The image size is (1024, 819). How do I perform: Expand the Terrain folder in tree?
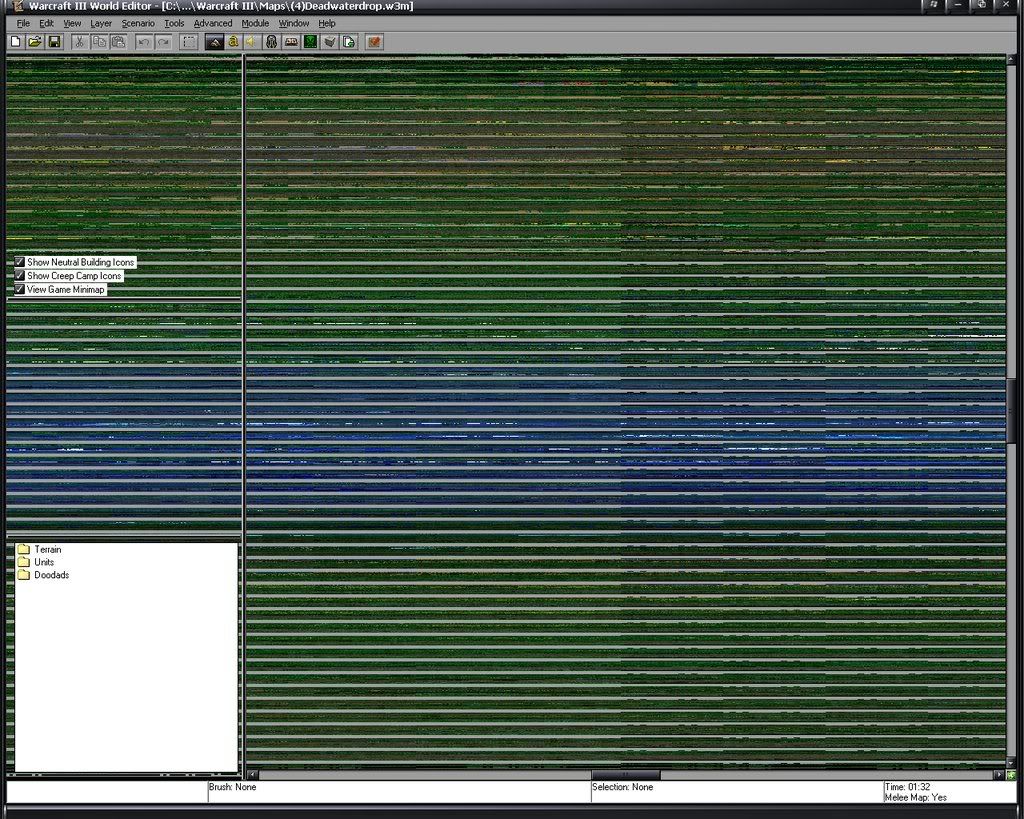(24, 549)
